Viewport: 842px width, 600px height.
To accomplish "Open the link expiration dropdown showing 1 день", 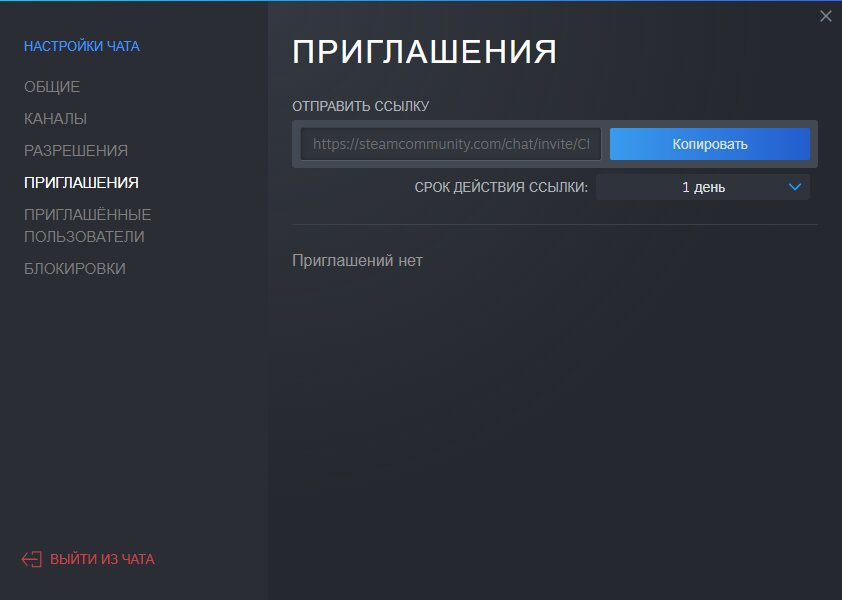I will 703,187.
